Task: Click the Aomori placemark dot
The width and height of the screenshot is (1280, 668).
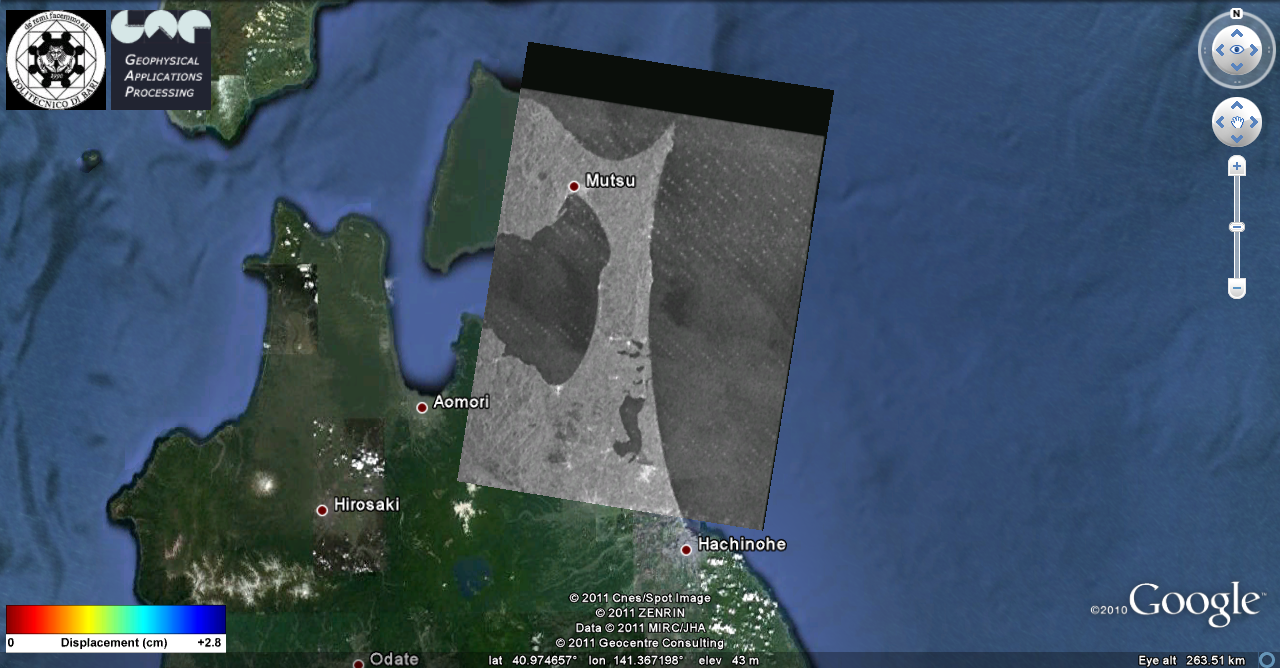Action: [x=422, y=407]
